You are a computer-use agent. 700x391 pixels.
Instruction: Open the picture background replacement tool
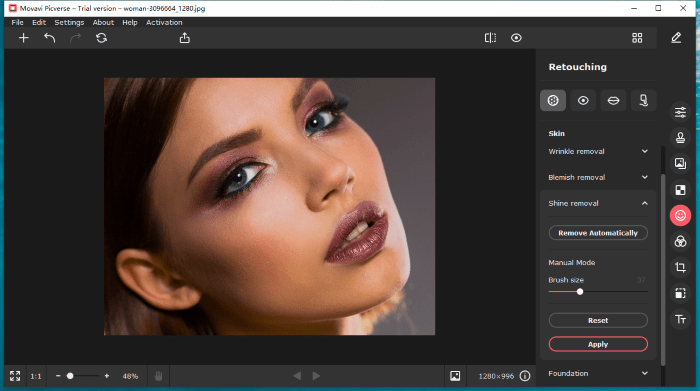[680, 164]
